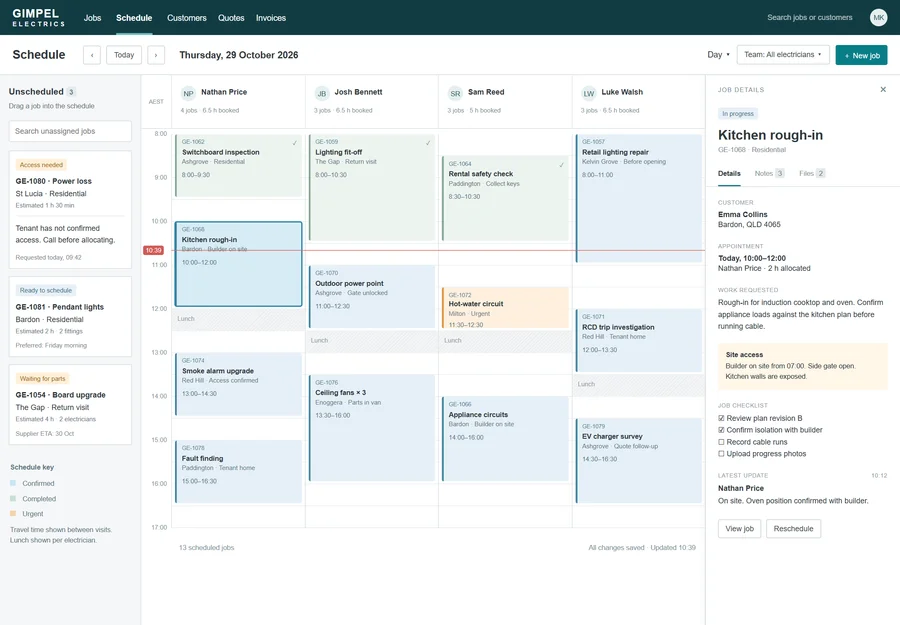Open the Hot-water circuit urgent job
Screen dimensions: 900x625
pos(505,308)
